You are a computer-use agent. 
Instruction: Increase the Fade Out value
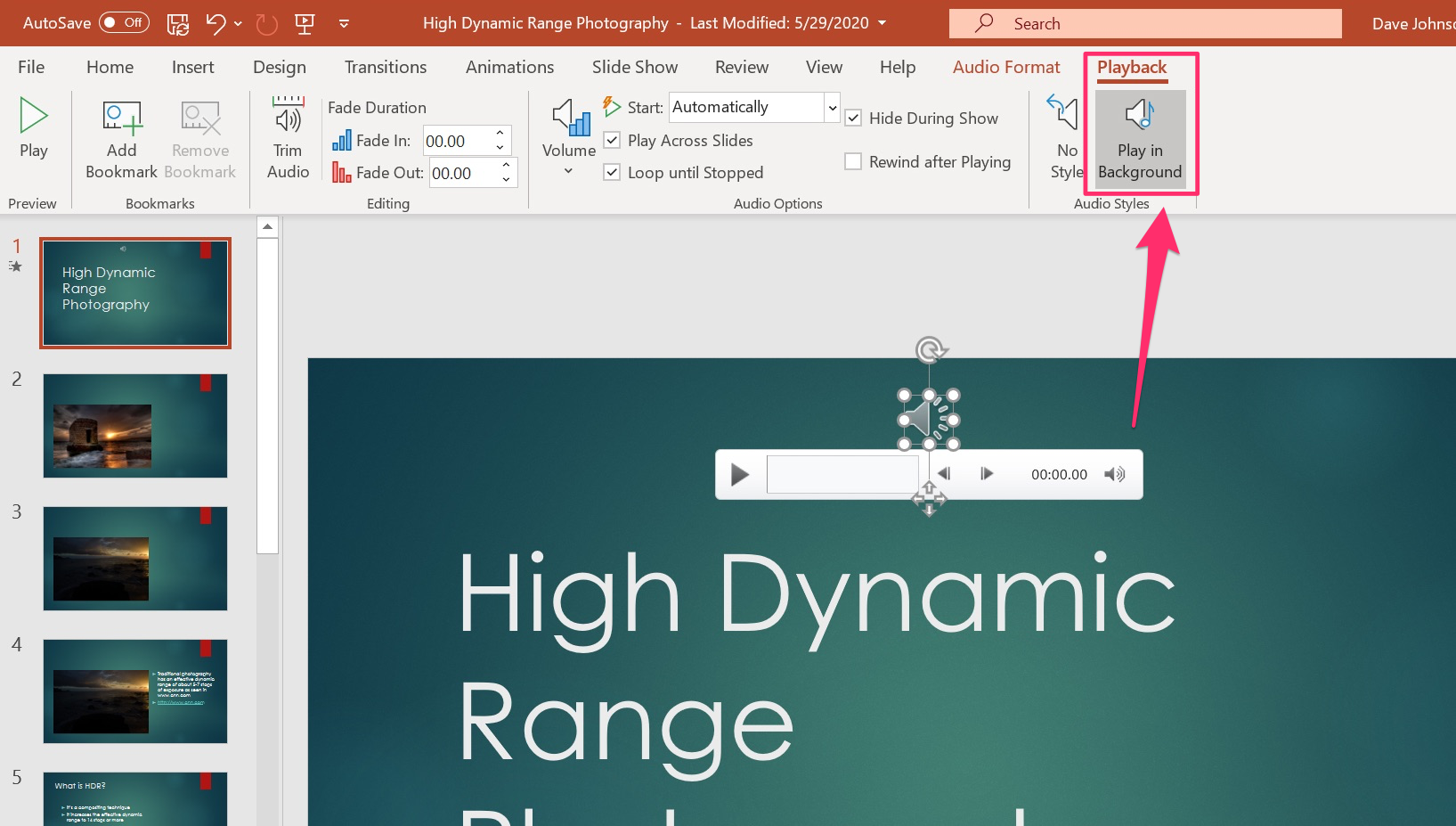(507, 166)
